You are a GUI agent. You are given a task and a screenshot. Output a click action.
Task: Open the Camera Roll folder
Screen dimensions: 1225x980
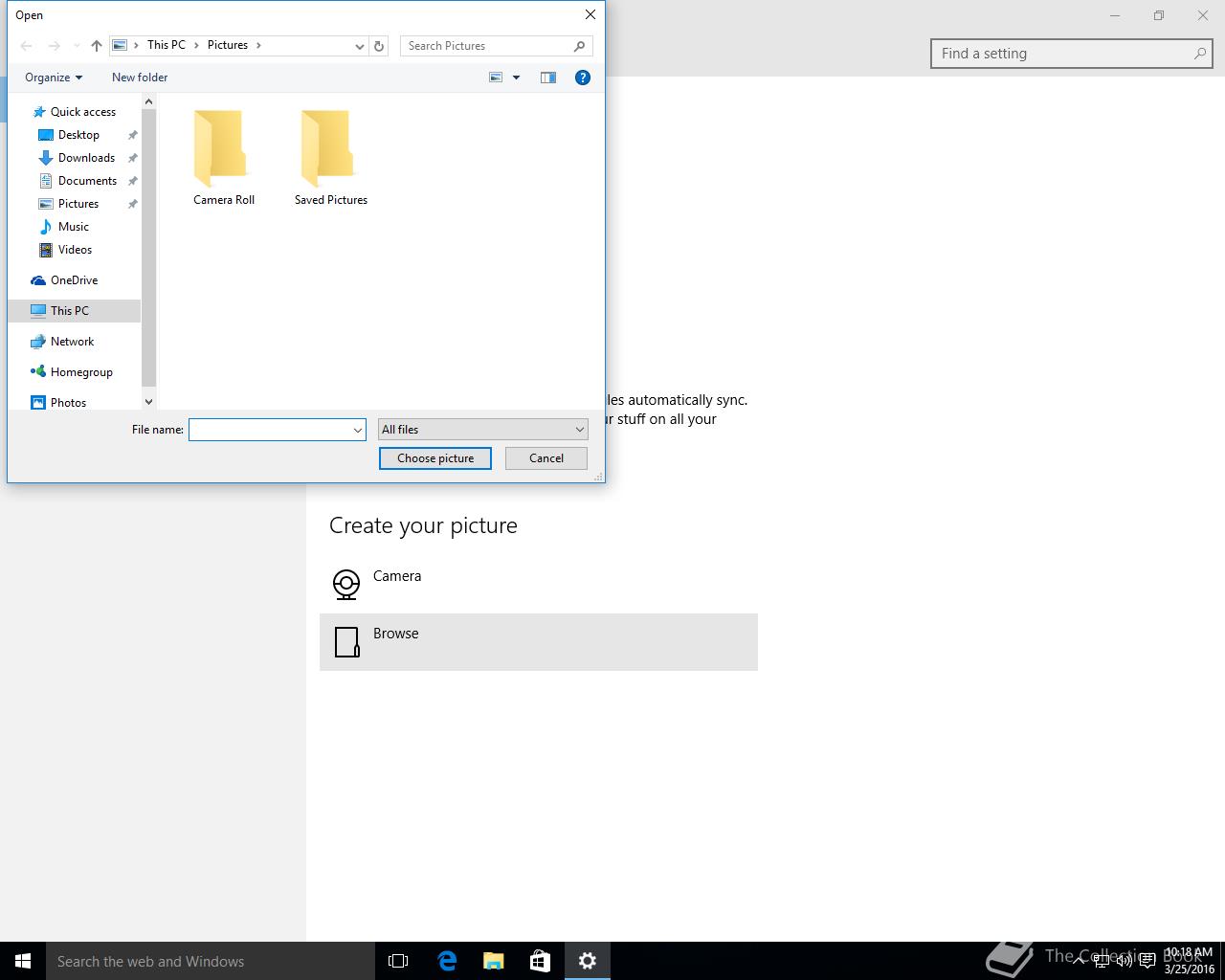pyautogui.click(x=224, y=158)
